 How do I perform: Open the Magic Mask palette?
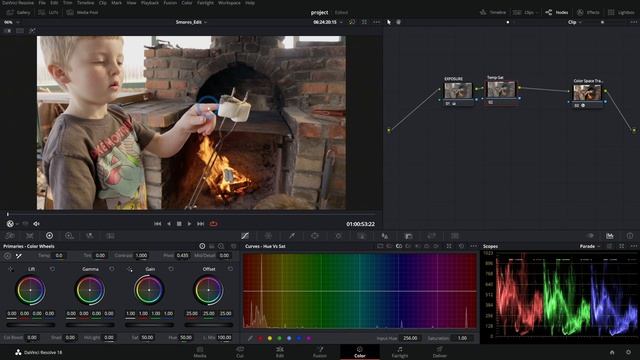(x=362, y=236)
